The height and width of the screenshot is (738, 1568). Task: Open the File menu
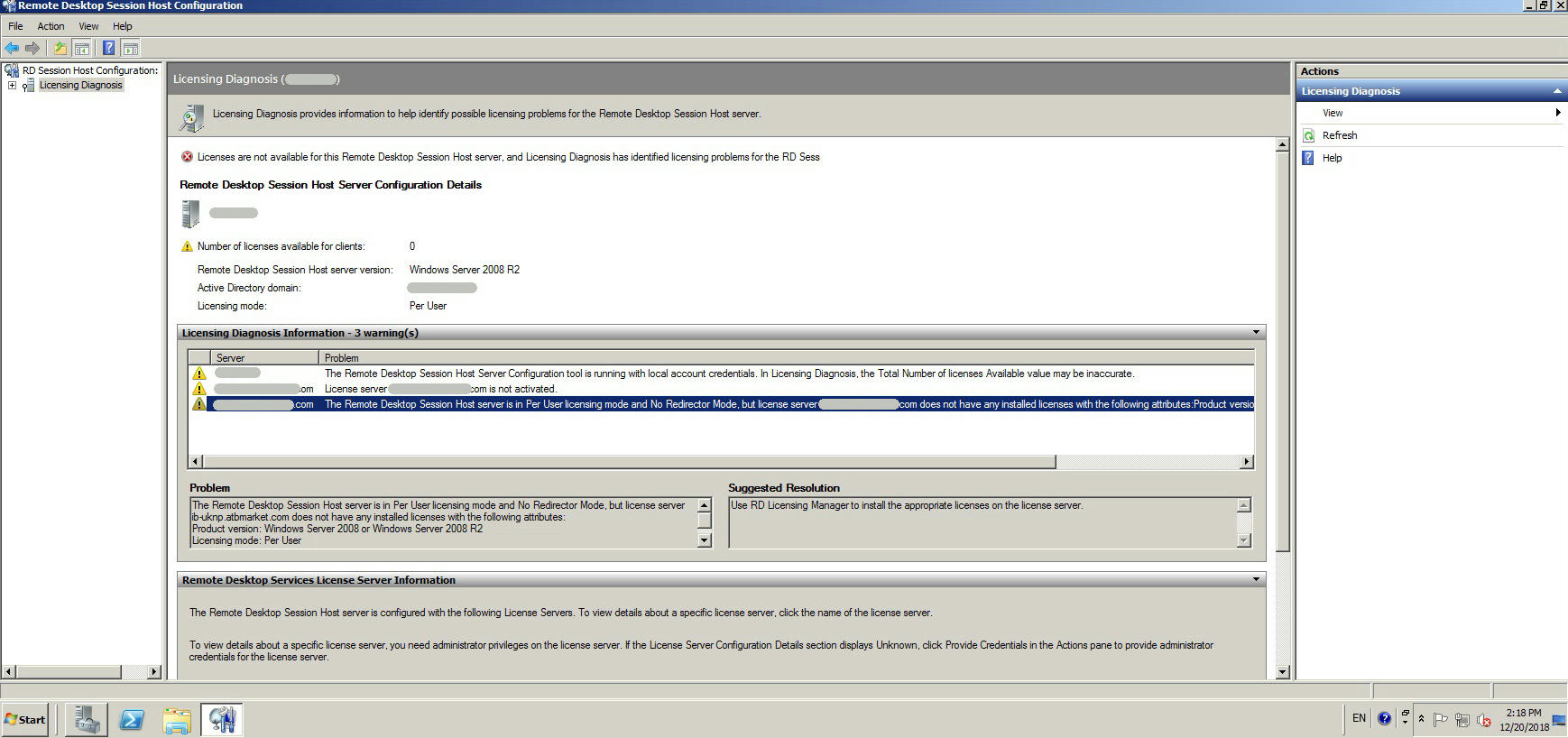coord(15,26)
